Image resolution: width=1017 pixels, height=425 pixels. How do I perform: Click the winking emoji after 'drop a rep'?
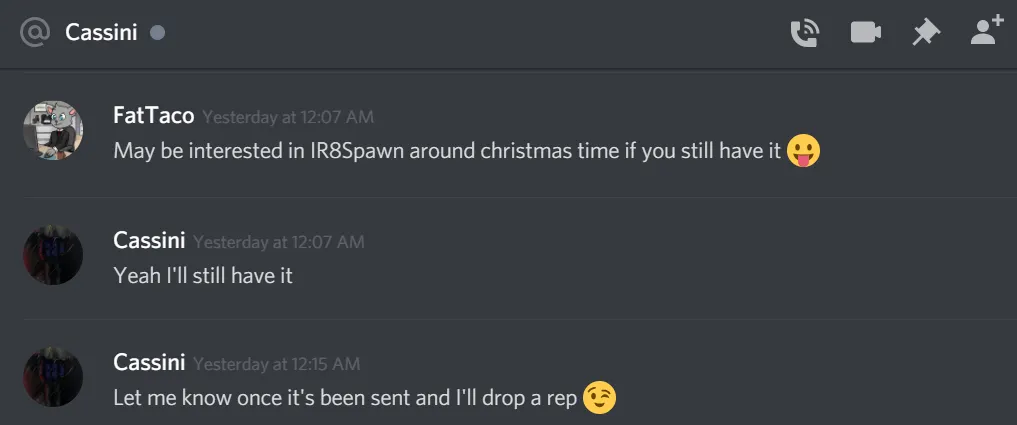coord(599,398)
